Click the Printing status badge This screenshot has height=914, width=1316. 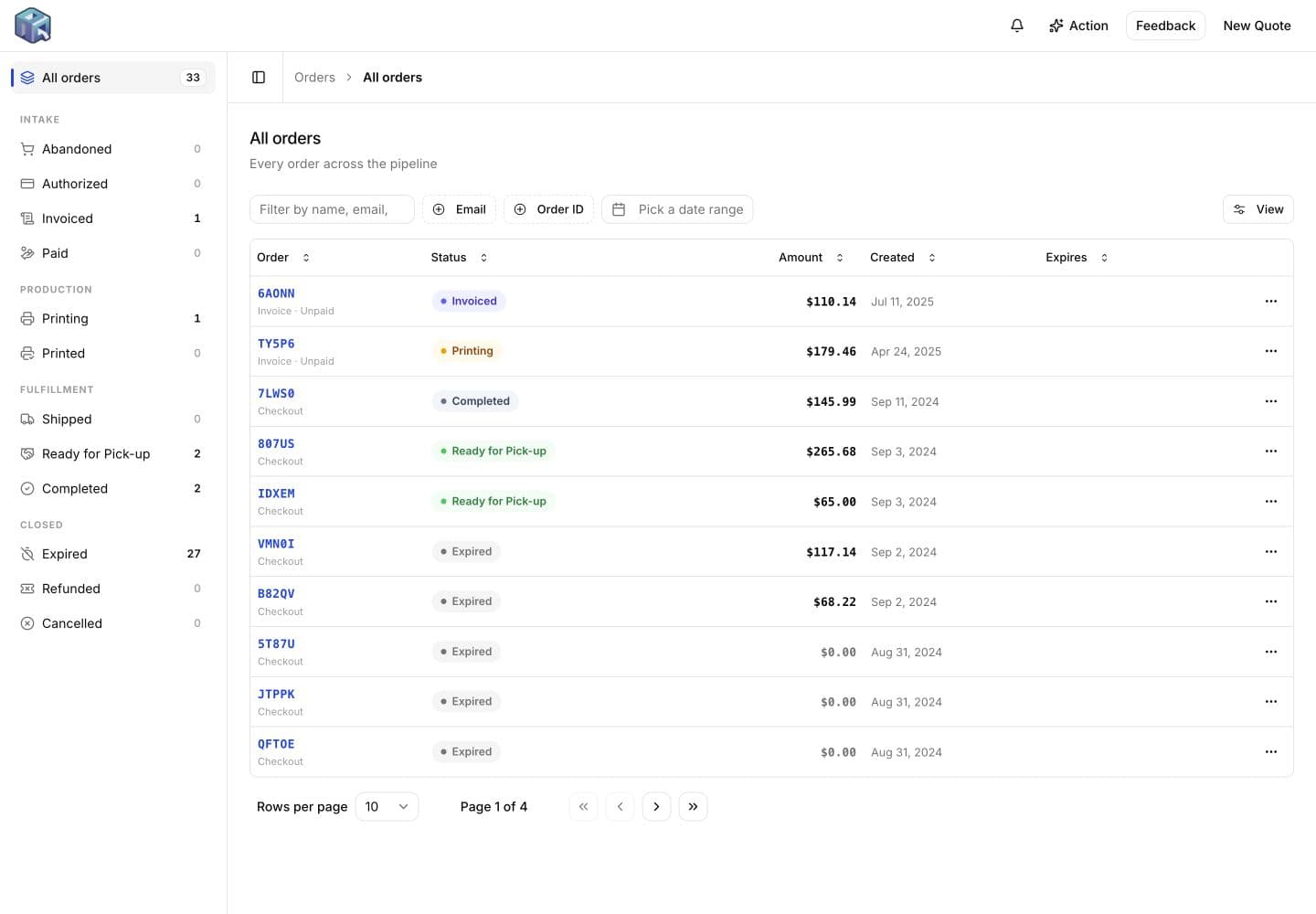(467, 351)
